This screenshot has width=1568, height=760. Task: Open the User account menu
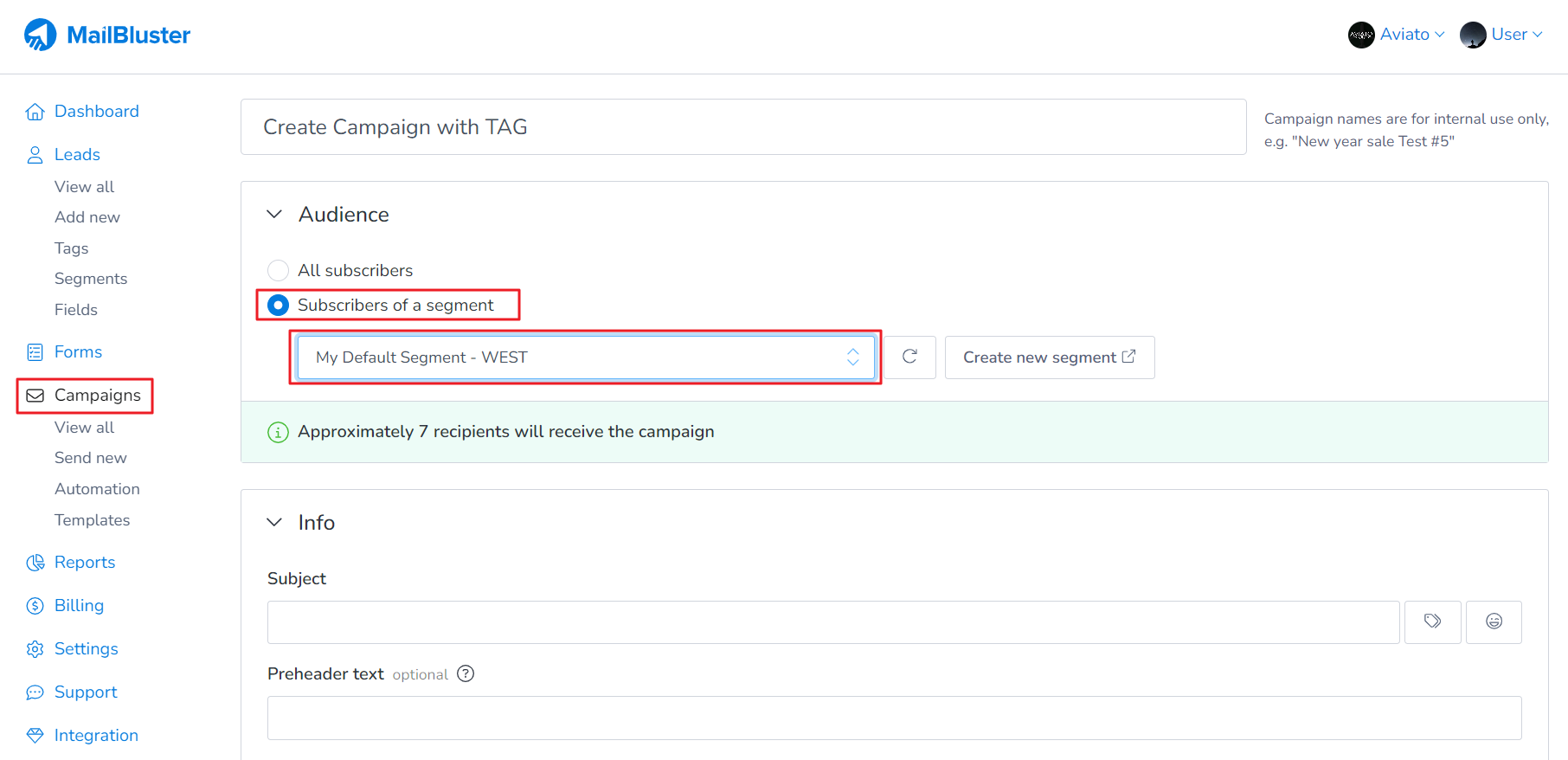[x=1501, y=35]
